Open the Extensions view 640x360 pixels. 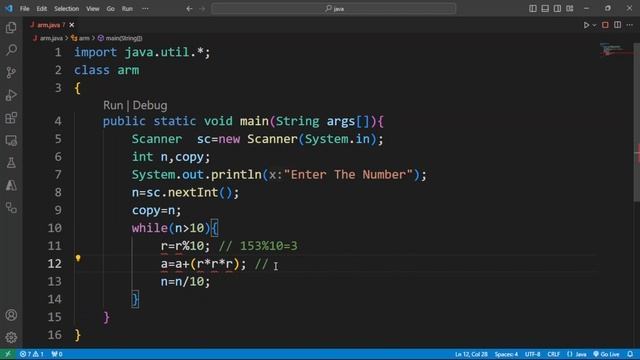(x=11, y=118)
